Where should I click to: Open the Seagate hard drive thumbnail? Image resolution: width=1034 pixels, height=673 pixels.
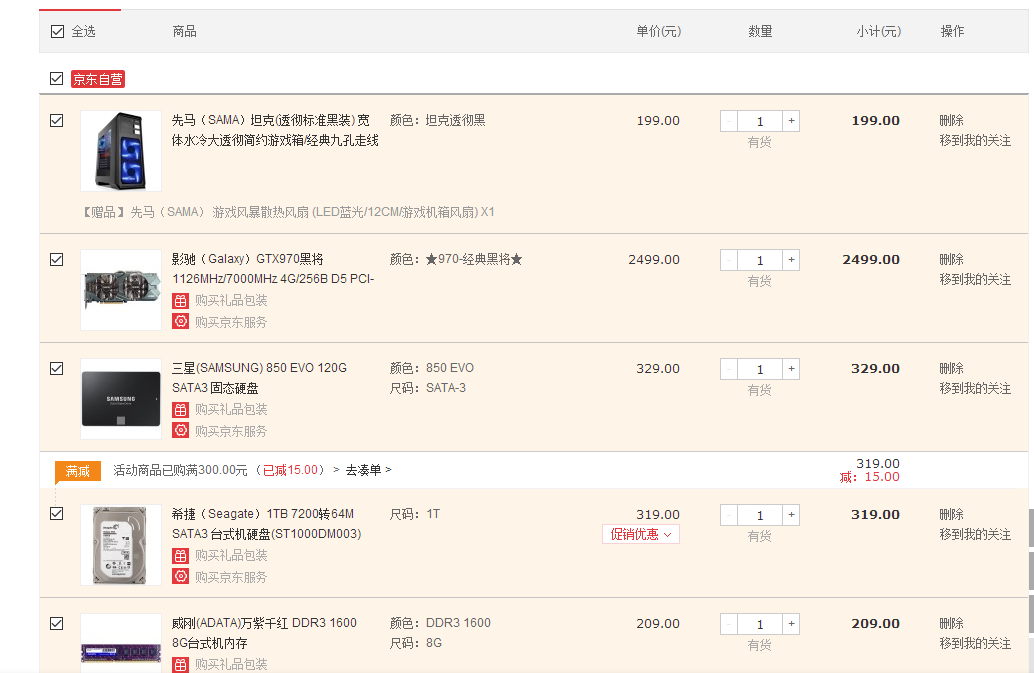tap(121, 545)
